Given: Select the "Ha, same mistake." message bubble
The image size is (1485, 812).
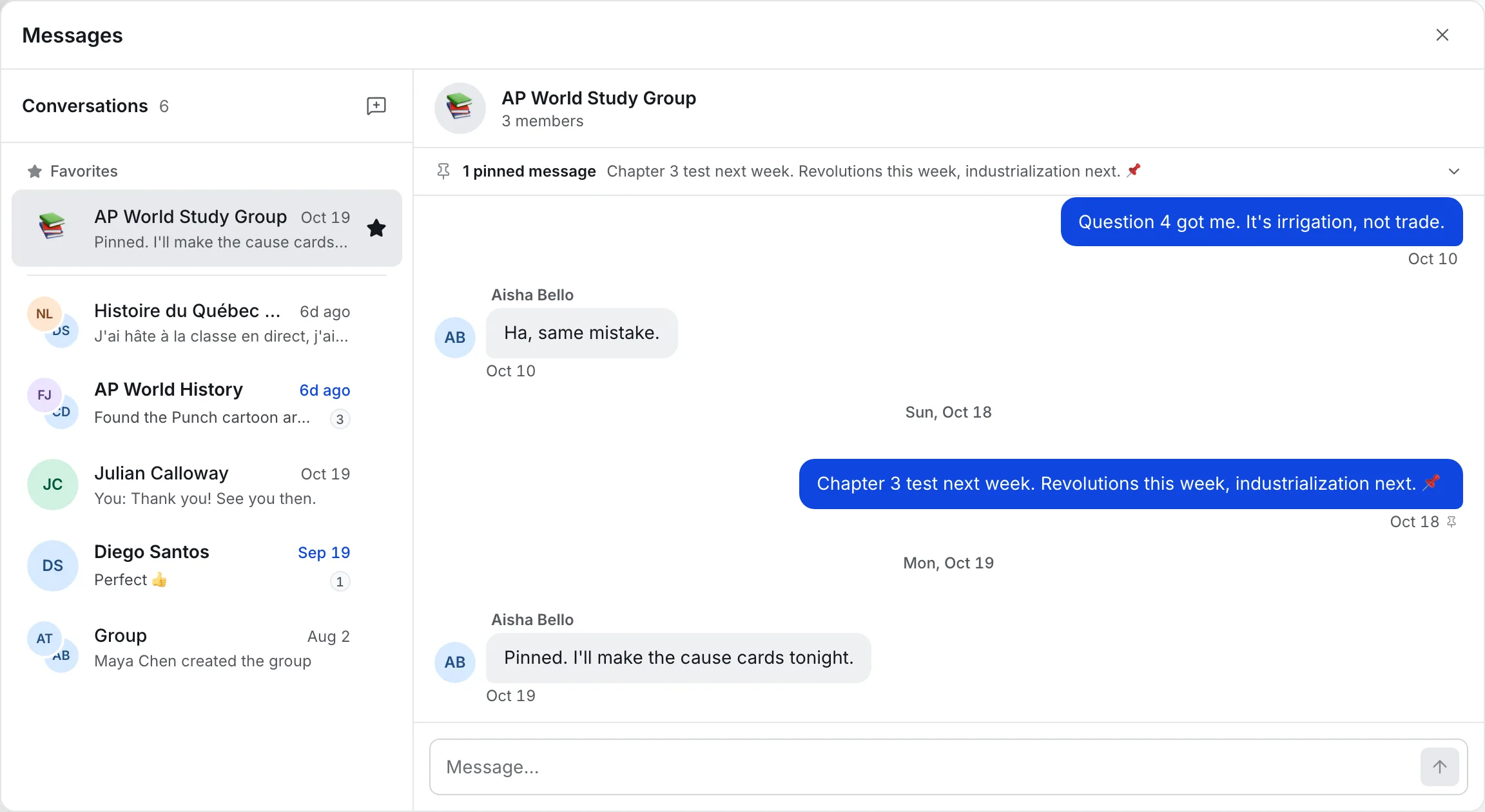Looking at the screenshot, I should pos(581,333).
